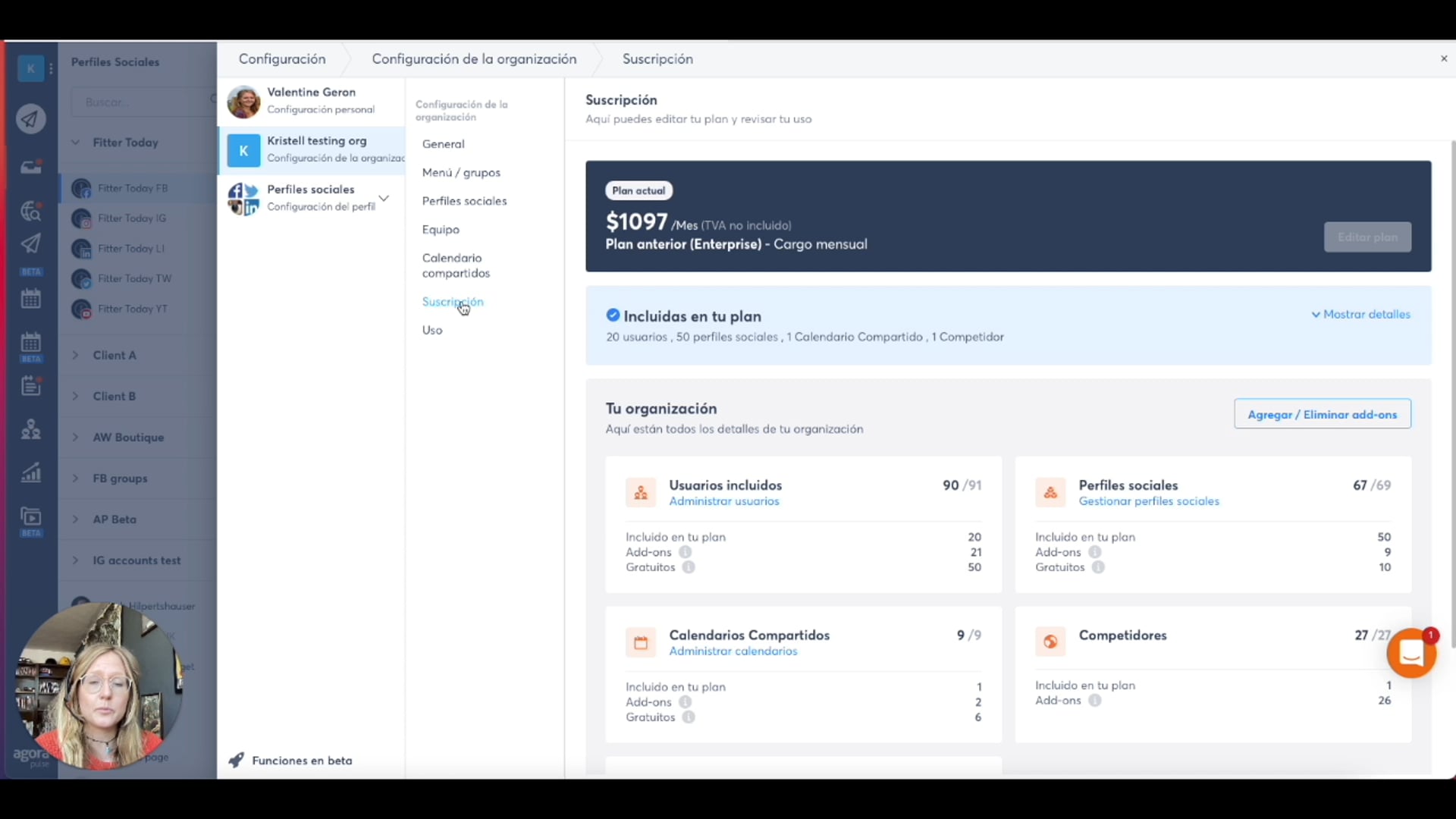Open the paper plane publishing icon in sidebar
The height and width of the screenshot is (819, 1456).
coord(31,119)
